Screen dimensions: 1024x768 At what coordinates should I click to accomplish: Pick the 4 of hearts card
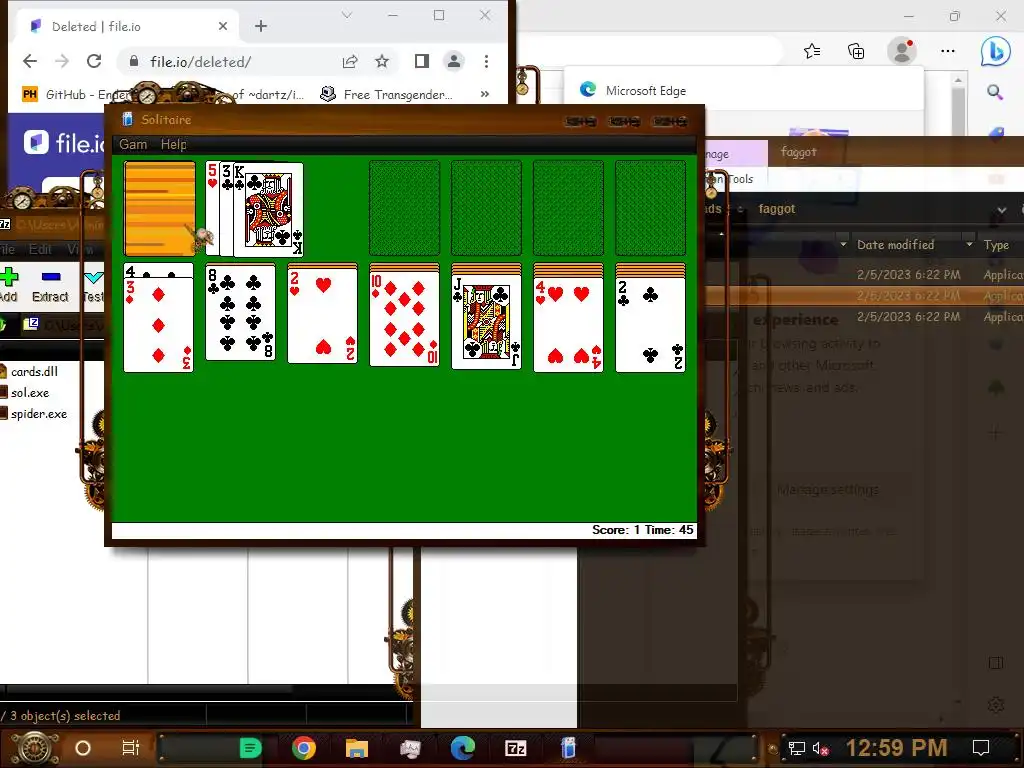coord(568,325)
